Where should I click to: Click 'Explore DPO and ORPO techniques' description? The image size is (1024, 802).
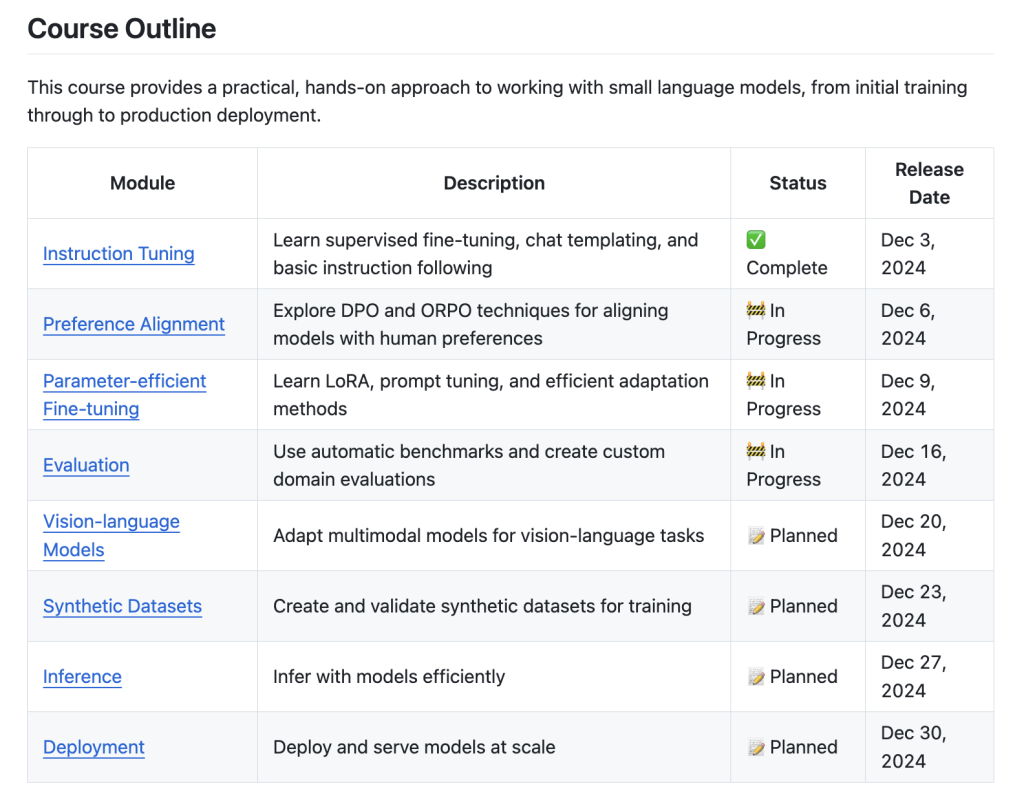point(471,324)
